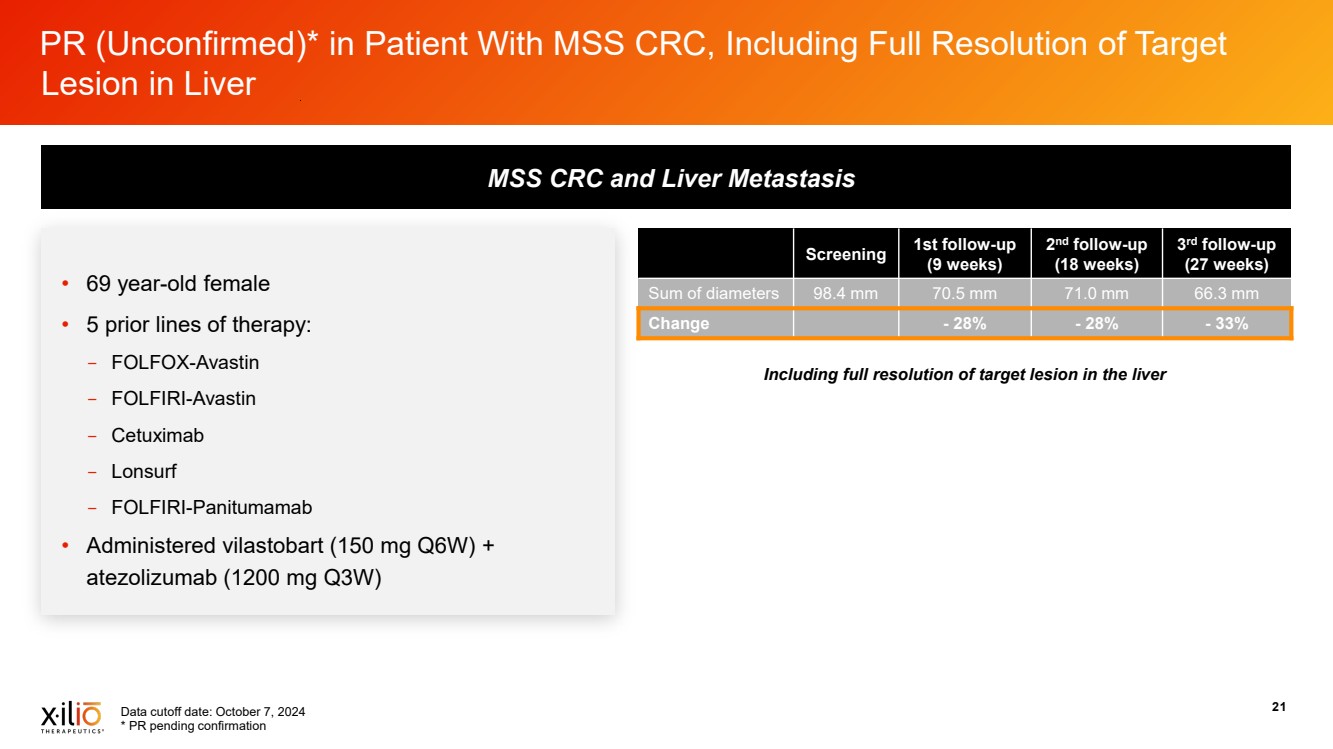Click the Xilio Therapeutics logo
Image resolution: width=1333 pixels, height=749 pixels.
coord(70,717)
